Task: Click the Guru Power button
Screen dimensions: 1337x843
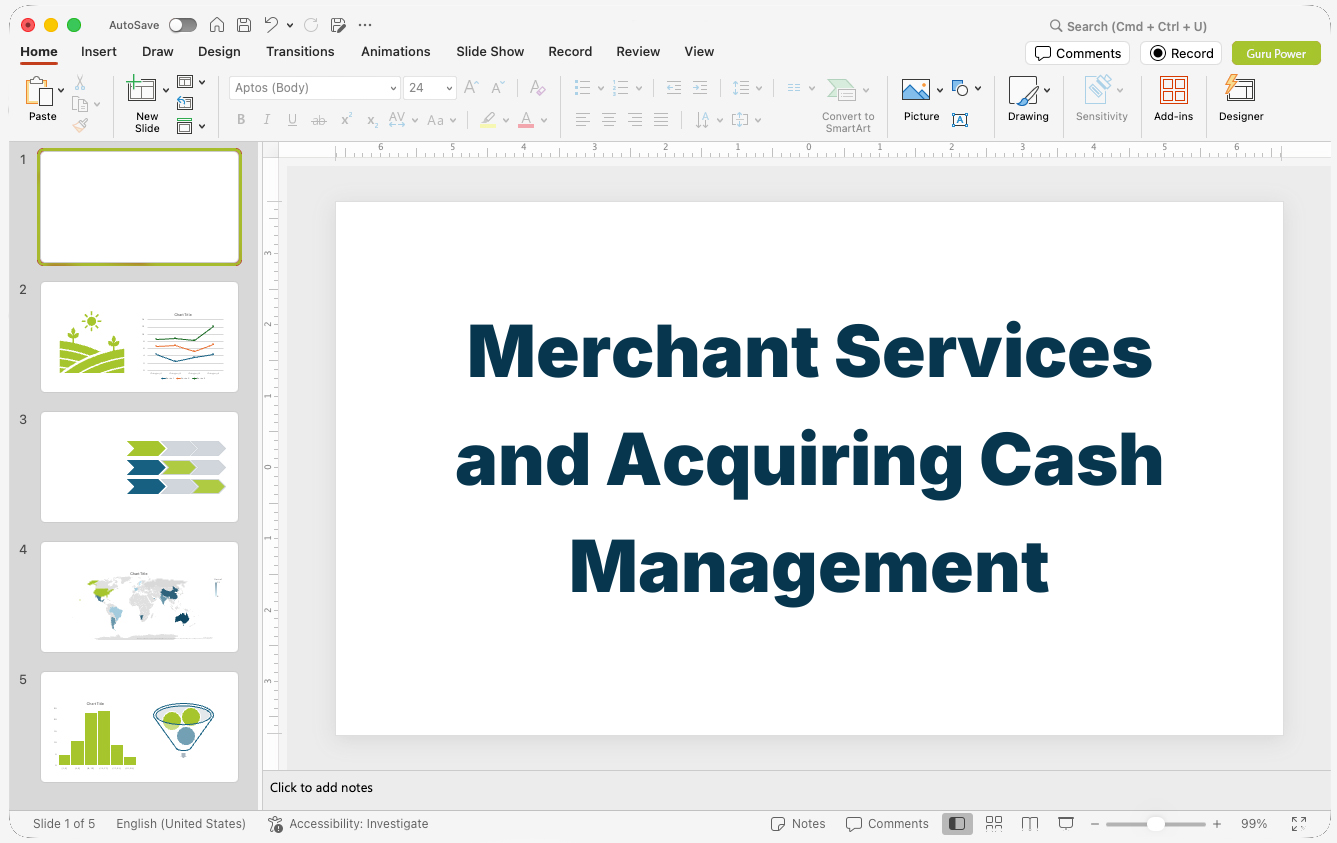Action: [1276, 53]
